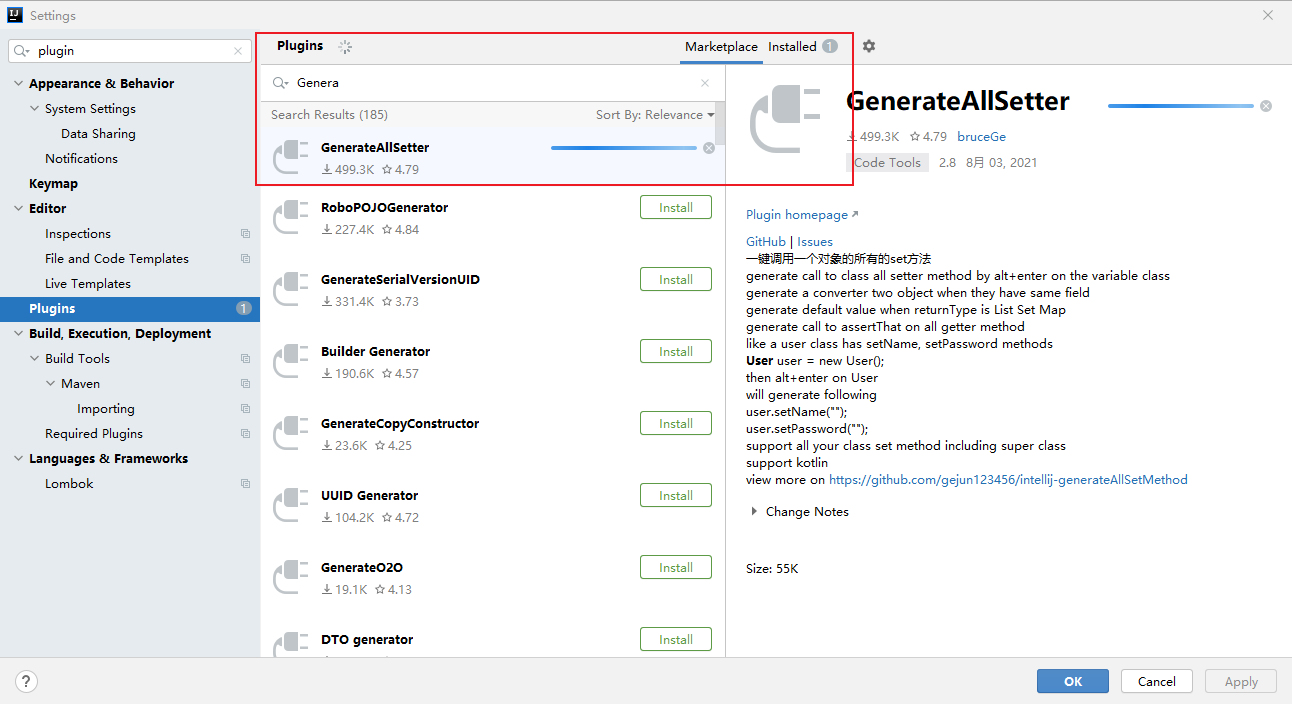Click the project-level icon beside Maven
This screenshot has height=704, width=1292.
(x=245, y=384)
